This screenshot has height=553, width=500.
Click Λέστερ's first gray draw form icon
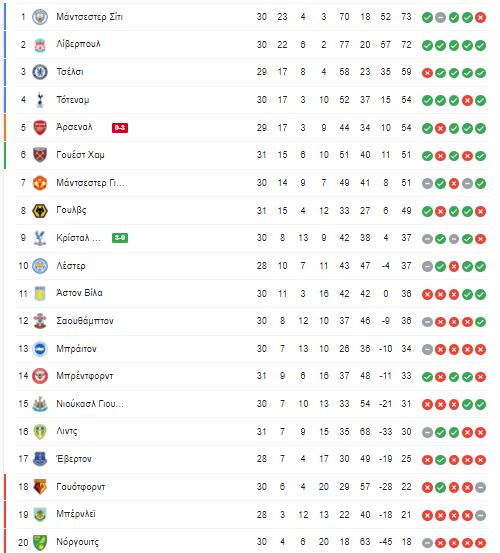pos(427,266)
